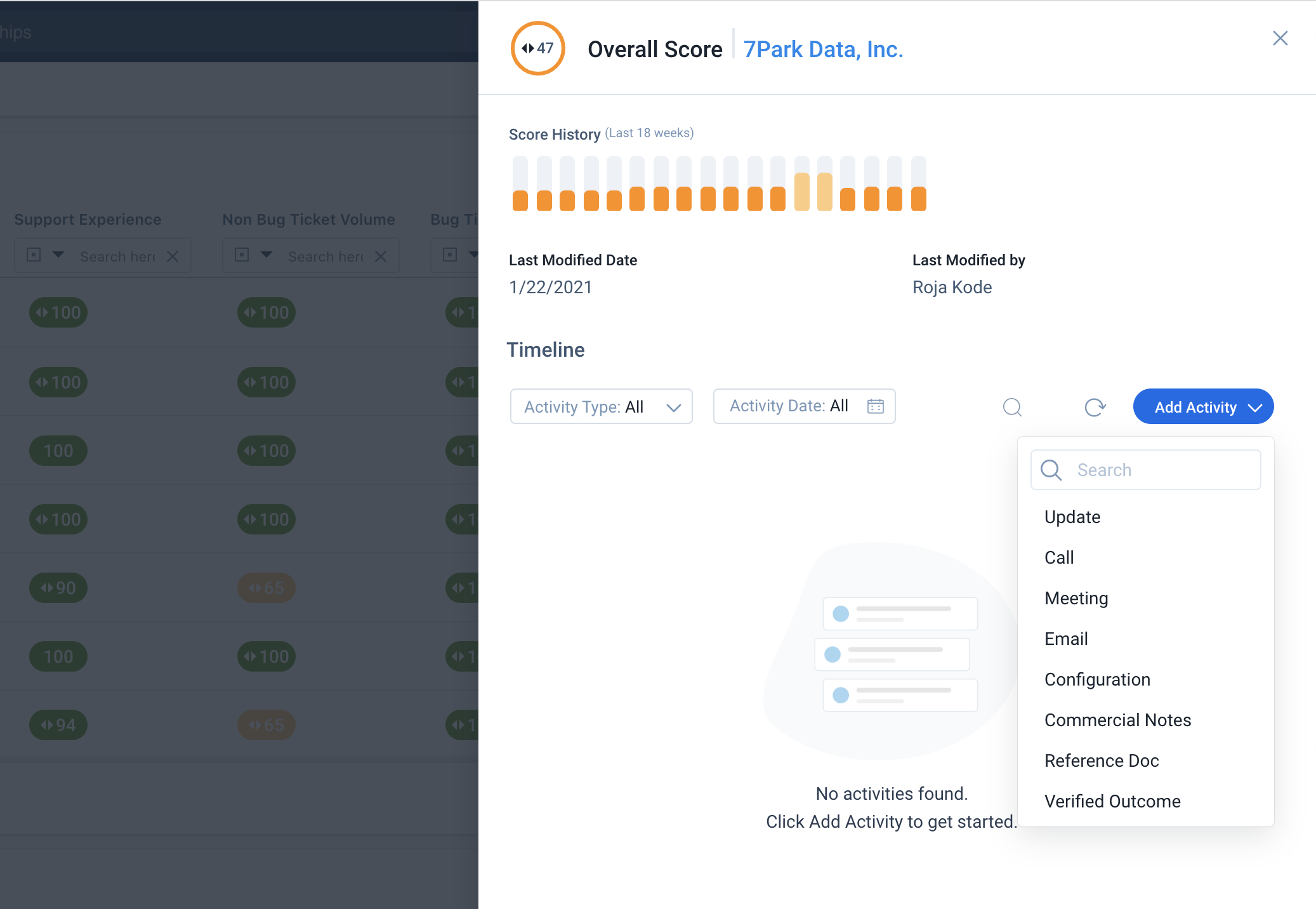Click the Add Activity button
This screenshot has width=1316, height=909.
click(x=1203, y=406)
